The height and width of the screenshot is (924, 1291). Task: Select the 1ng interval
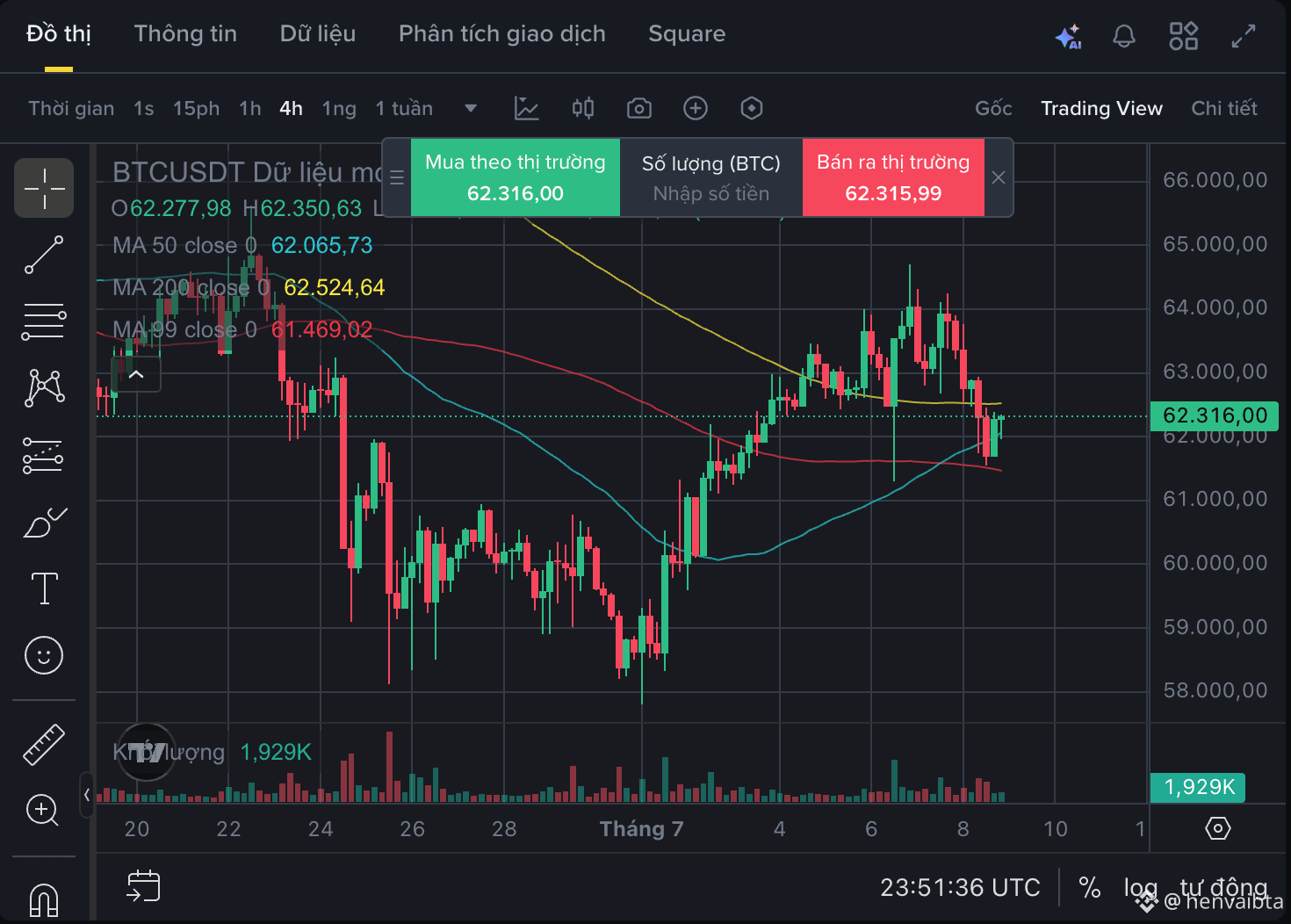click(339, 108)
